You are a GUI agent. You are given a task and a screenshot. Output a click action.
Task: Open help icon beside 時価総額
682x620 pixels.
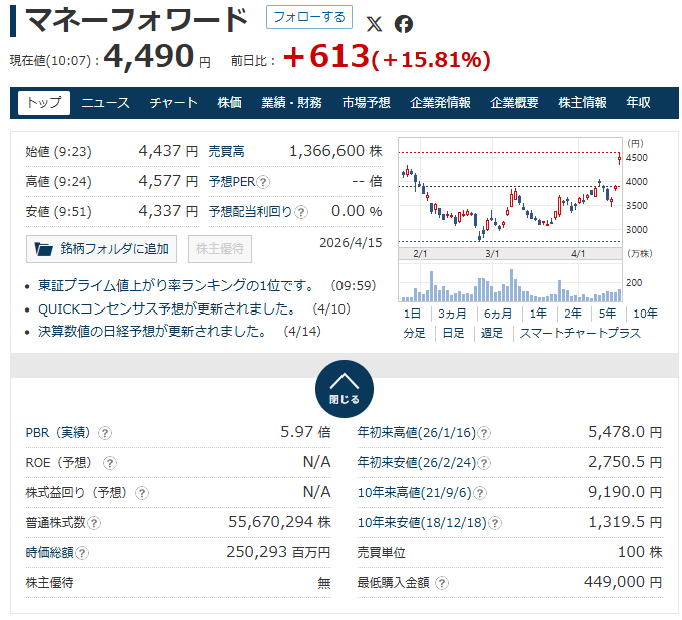(82, 553)
